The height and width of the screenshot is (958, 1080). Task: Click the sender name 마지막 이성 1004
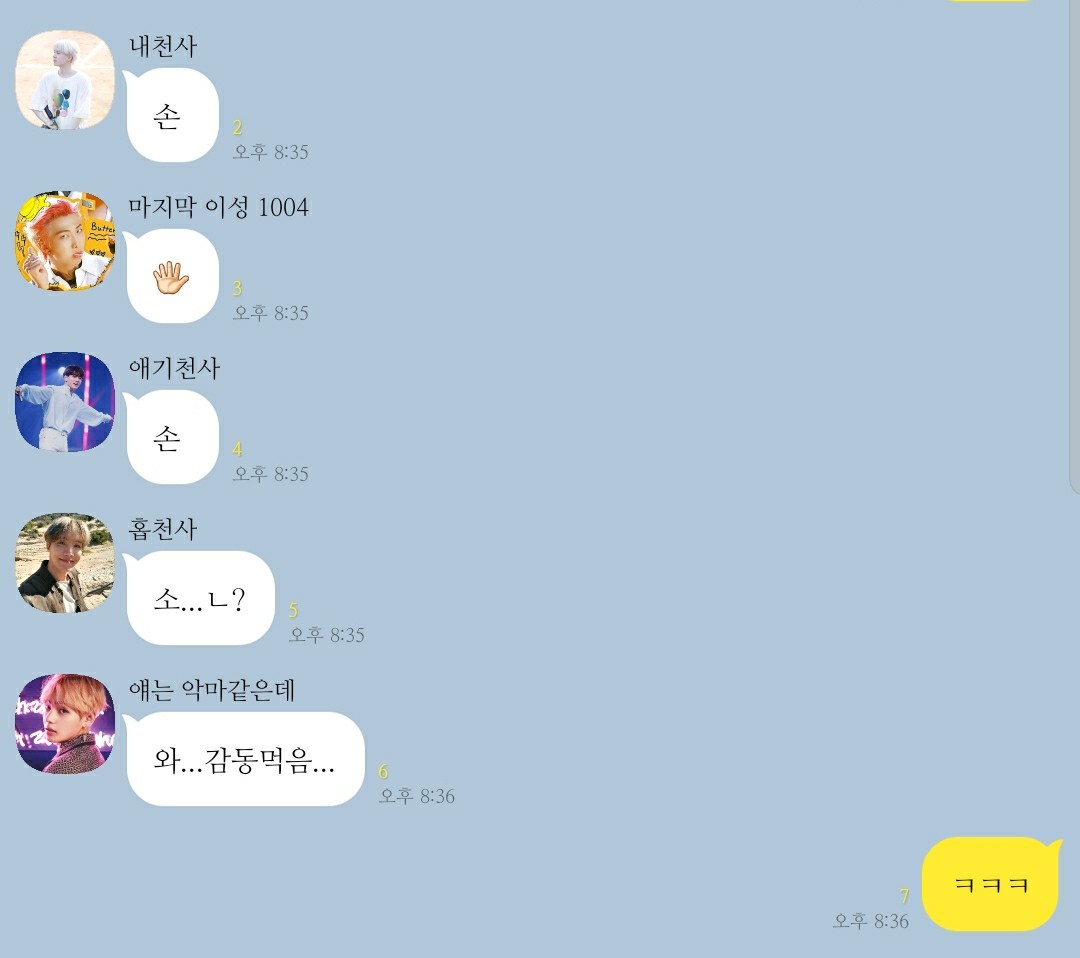(x=218, y=207)
